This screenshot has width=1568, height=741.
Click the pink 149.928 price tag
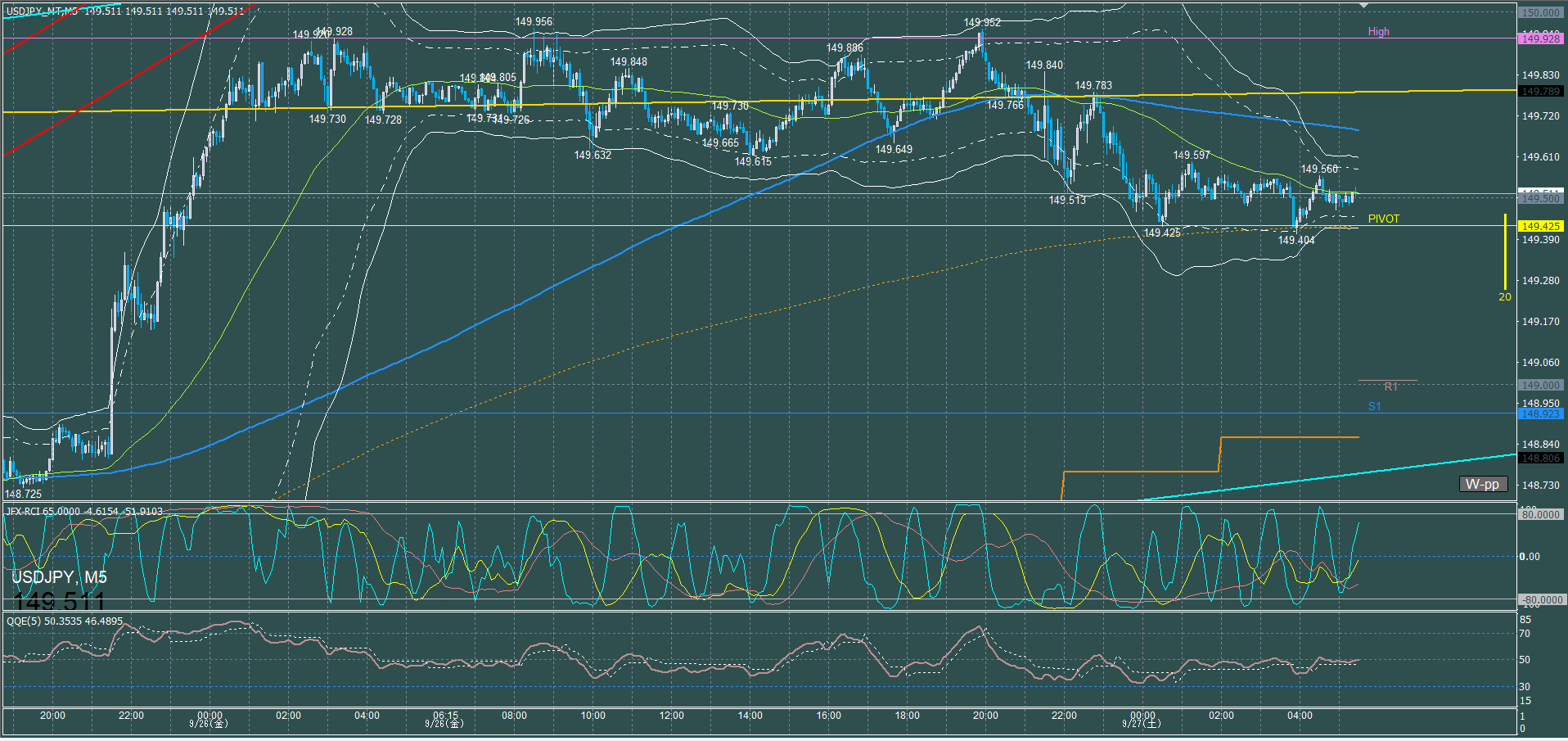[x=1540, y=38]
